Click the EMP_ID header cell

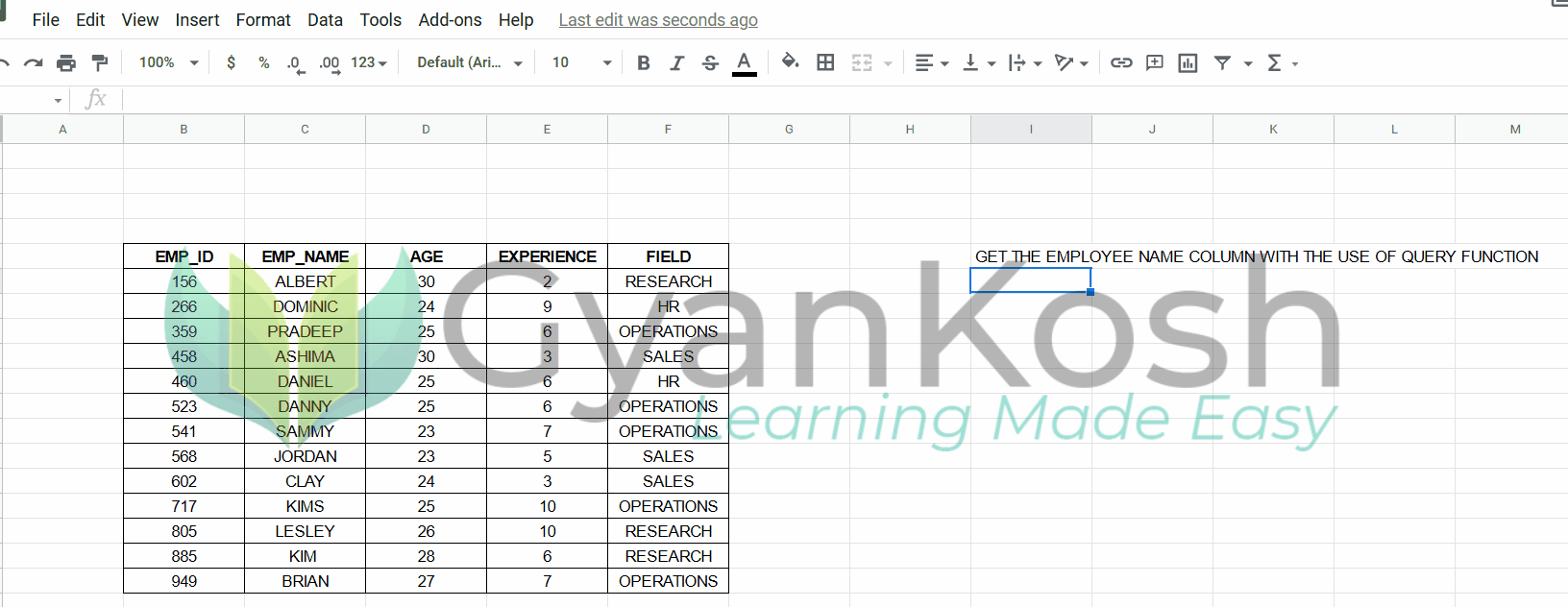click(184, 256)
